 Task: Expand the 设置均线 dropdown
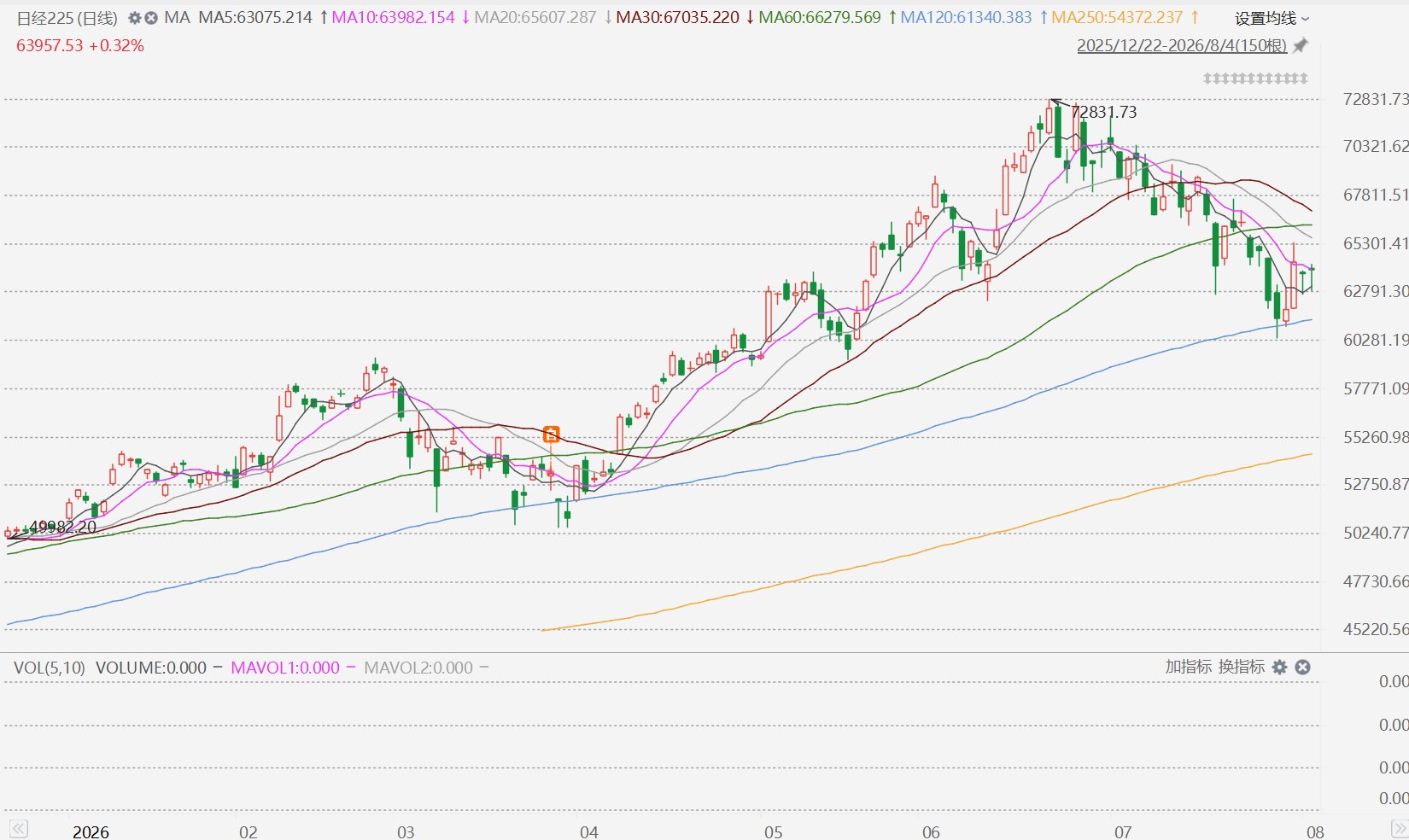(x=1272, y=19)
